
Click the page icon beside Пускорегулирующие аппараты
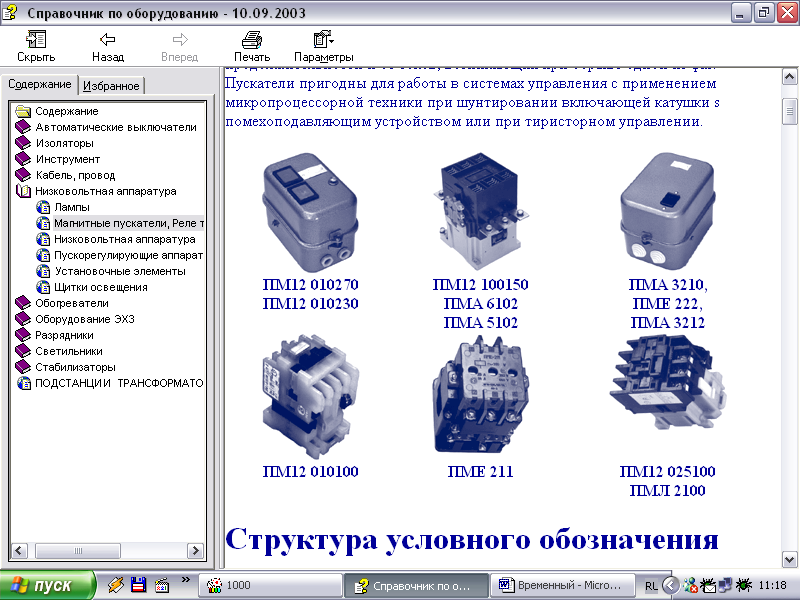click(x=43, y=255)
